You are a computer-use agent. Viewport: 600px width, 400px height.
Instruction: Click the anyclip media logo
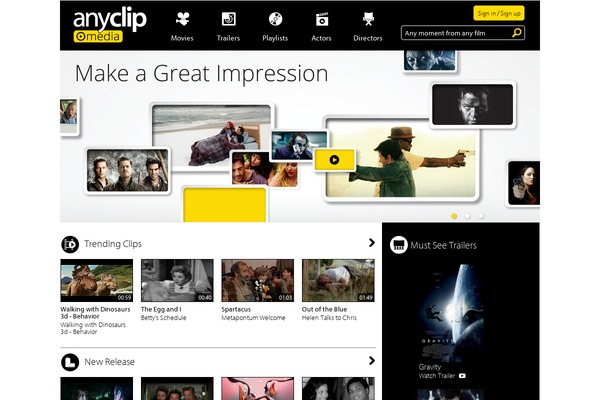(x=109, y=24)
